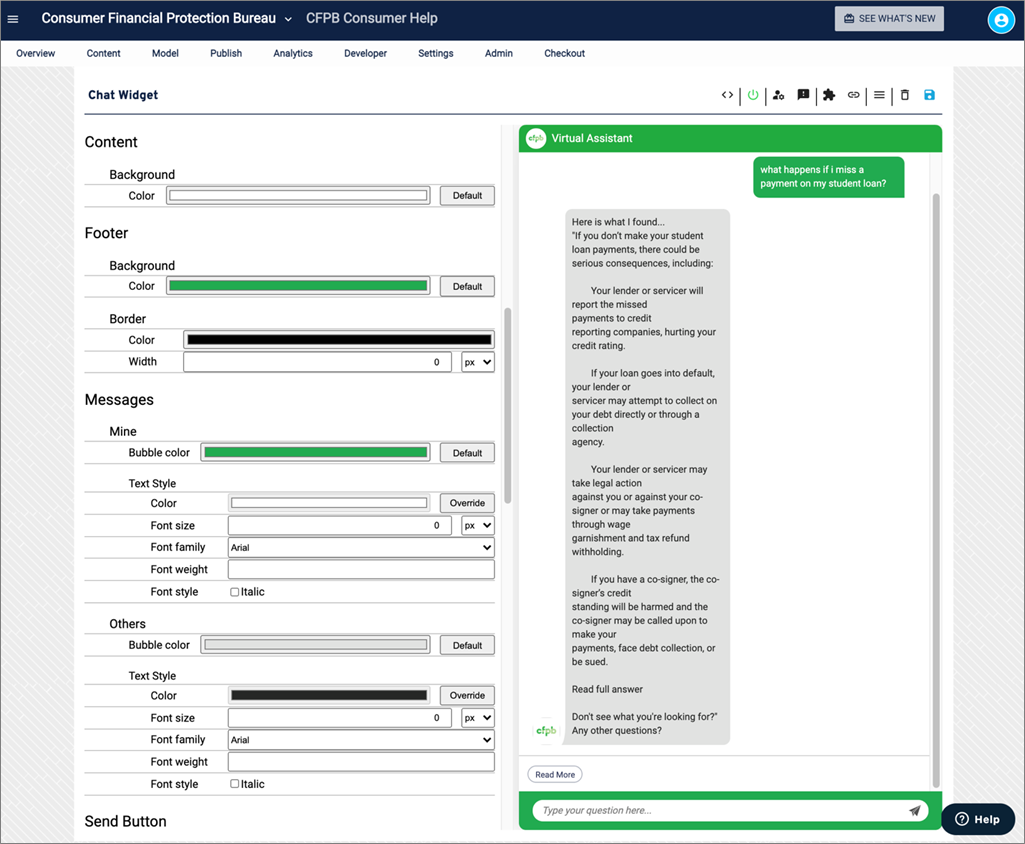Open the puzzle piece plugins icon

pyautogui.click(x=829, y=95)
